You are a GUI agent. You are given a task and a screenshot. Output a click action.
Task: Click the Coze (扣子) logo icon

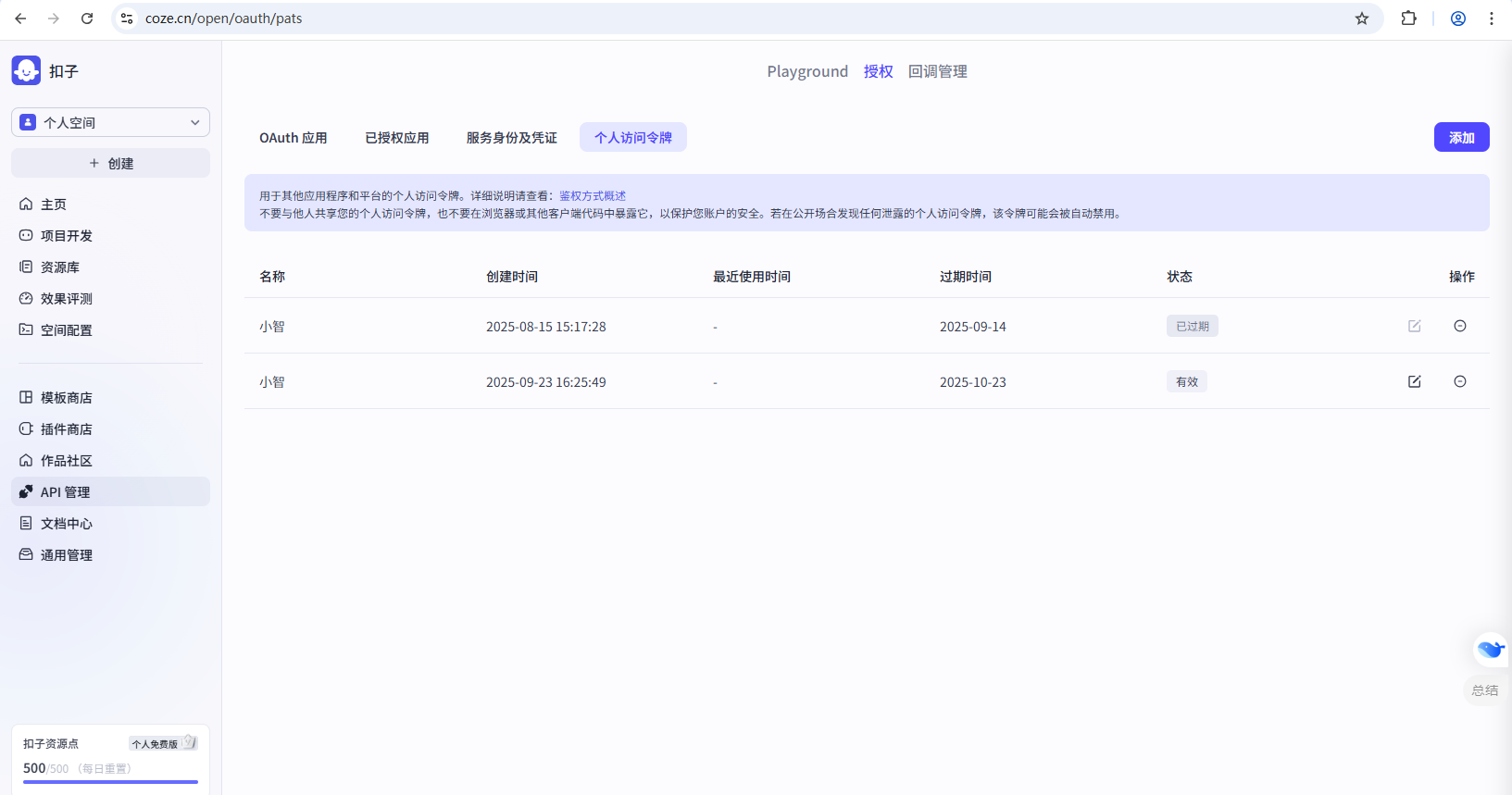[x=26, y=70]
